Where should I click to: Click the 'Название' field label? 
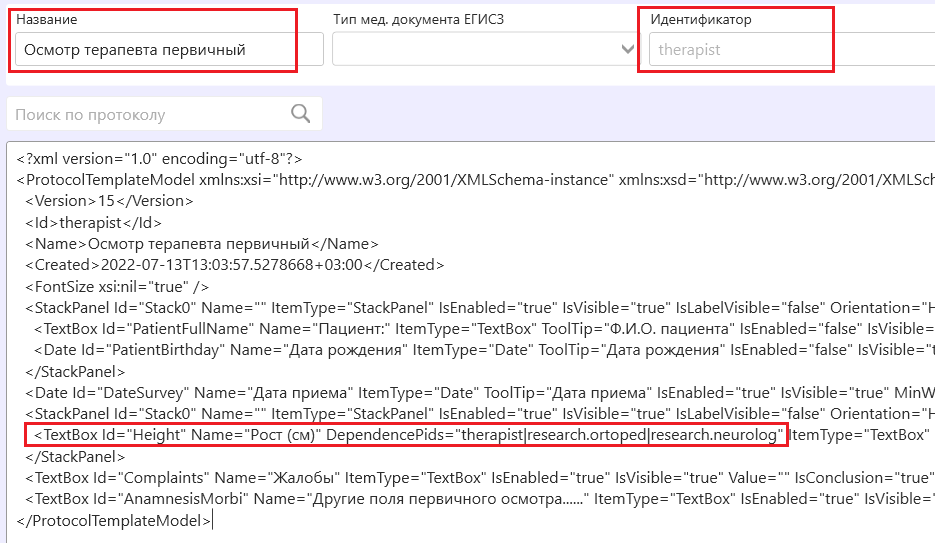pos(47,19)
